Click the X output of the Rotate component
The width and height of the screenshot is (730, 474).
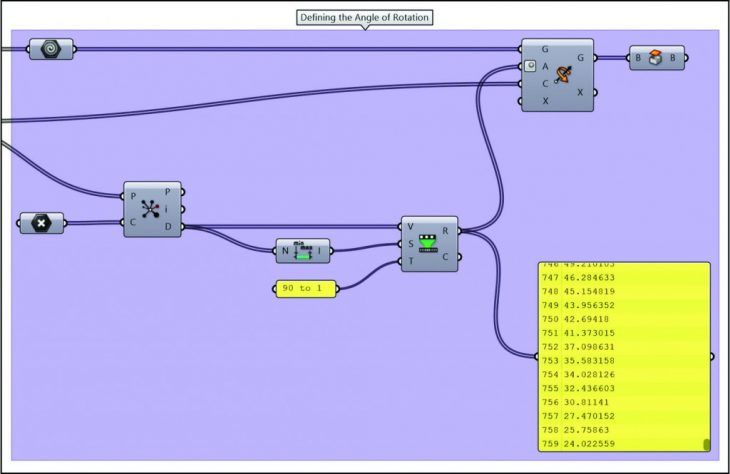(x=580, y=92)
